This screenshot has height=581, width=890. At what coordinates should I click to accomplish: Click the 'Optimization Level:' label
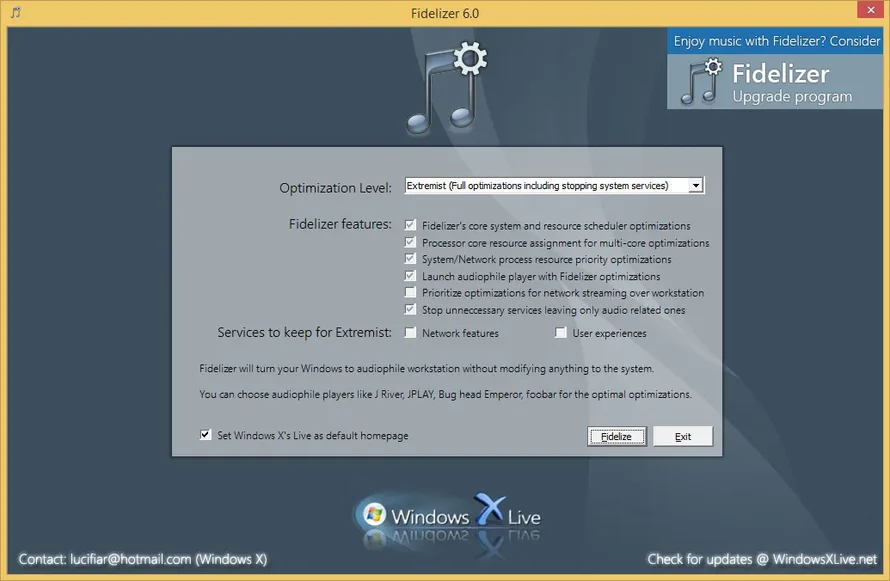(x=335, y=188)
